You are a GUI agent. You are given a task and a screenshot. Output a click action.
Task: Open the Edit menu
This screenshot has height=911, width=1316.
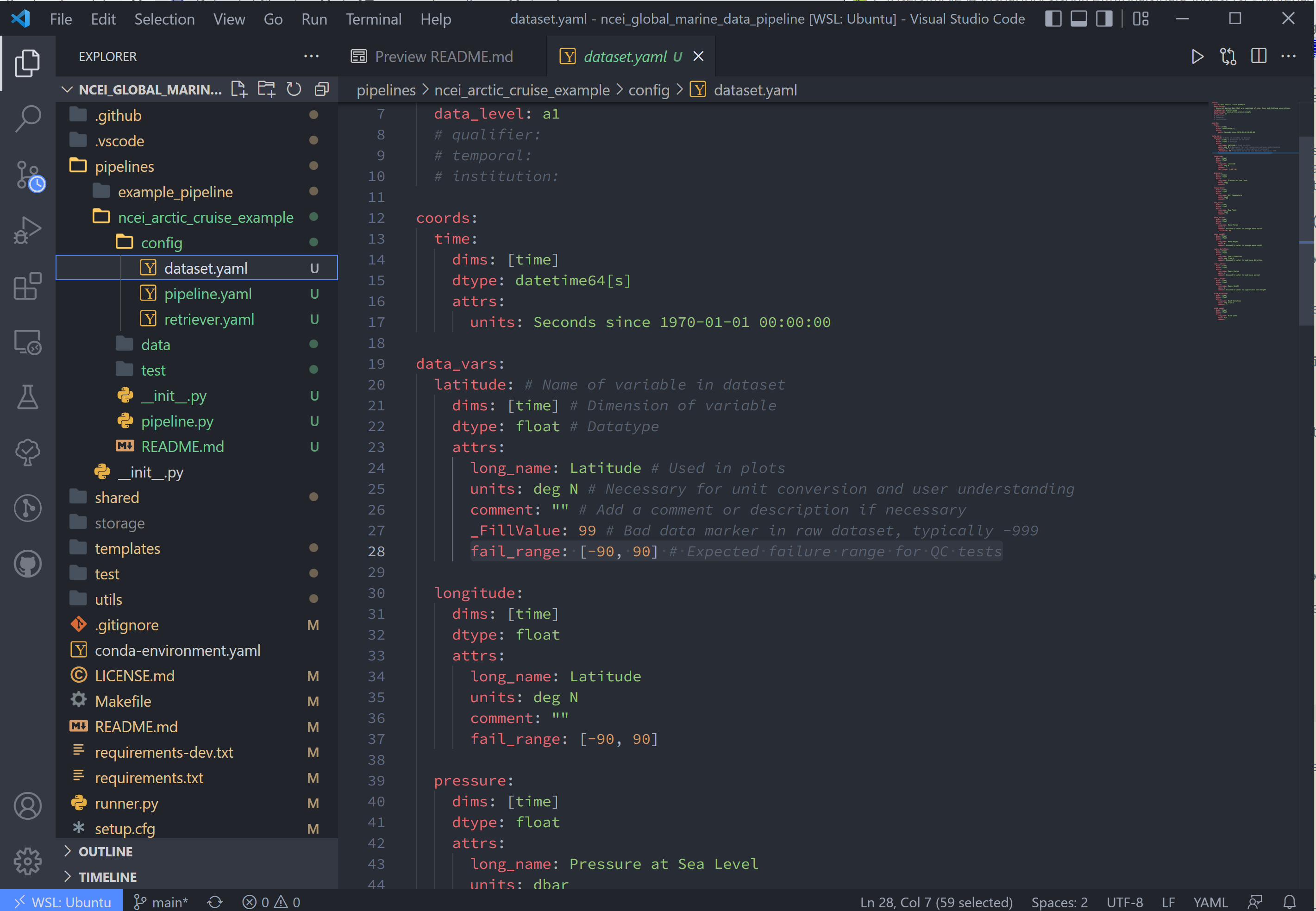(x=103, y=19)
